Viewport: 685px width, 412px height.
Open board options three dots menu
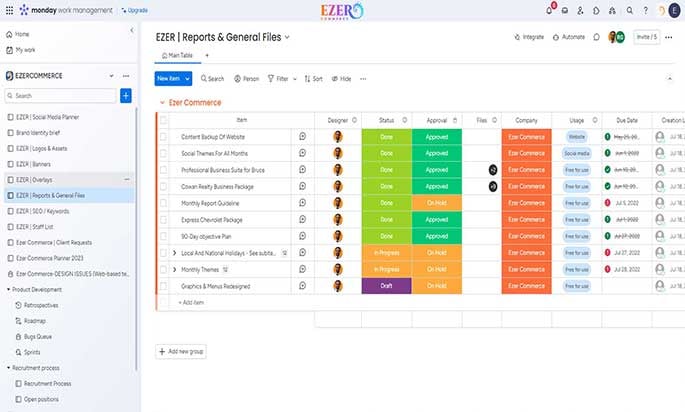669,37
